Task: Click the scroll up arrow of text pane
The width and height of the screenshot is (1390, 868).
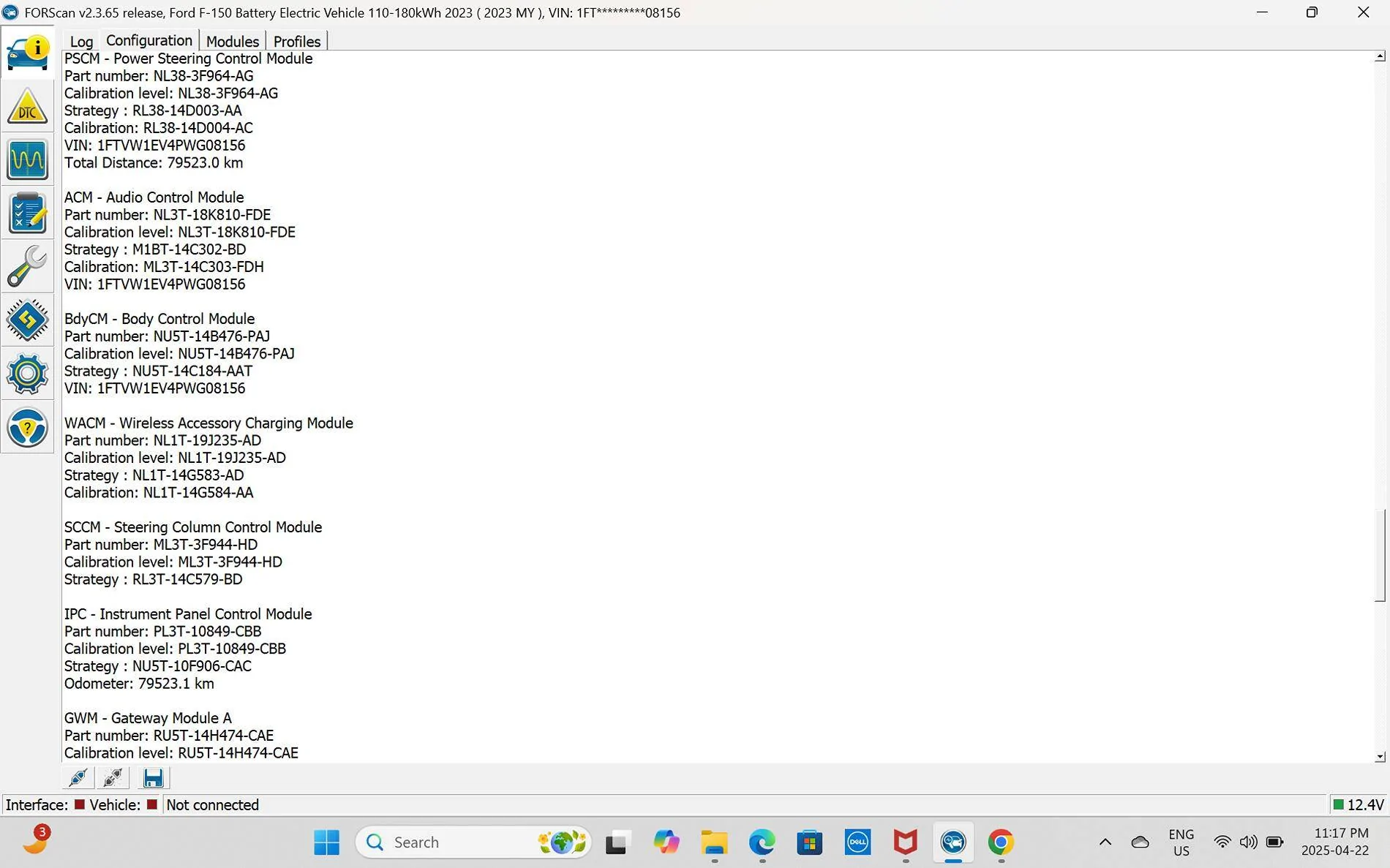Action: (x=1380, y=56)
